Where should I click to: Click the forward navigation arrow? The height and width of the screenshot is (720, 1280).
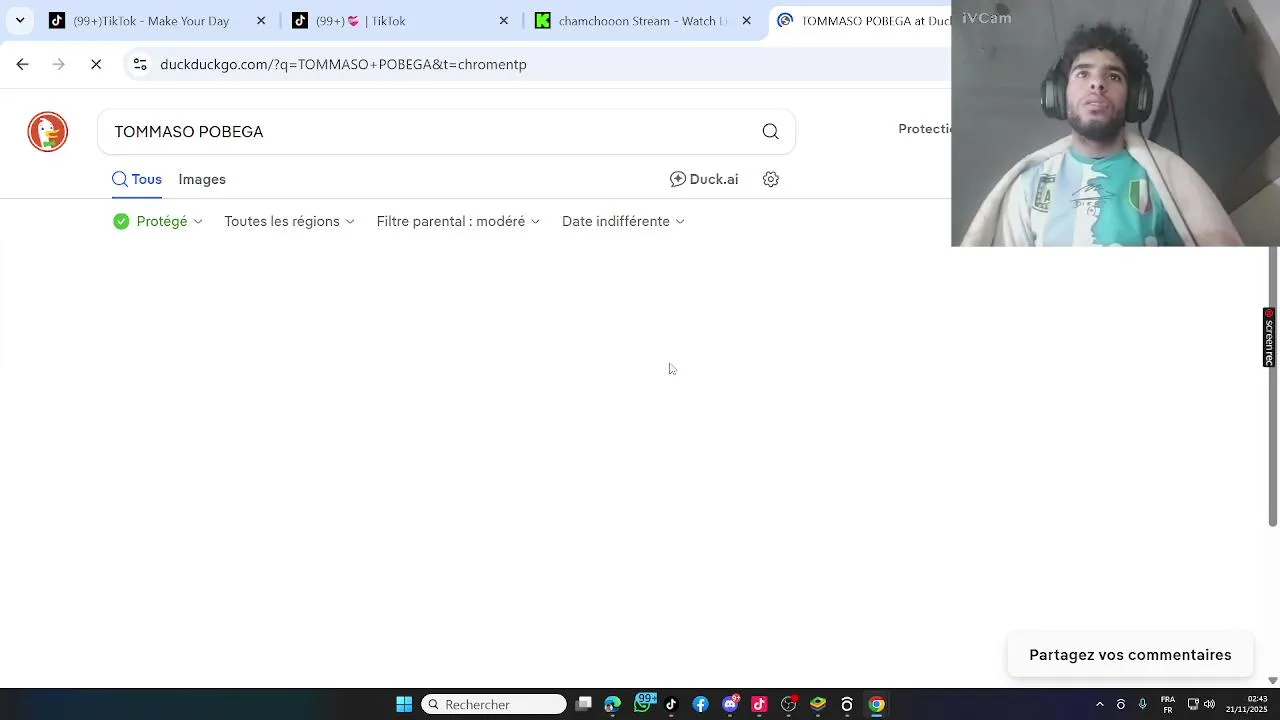click(59, 64)
